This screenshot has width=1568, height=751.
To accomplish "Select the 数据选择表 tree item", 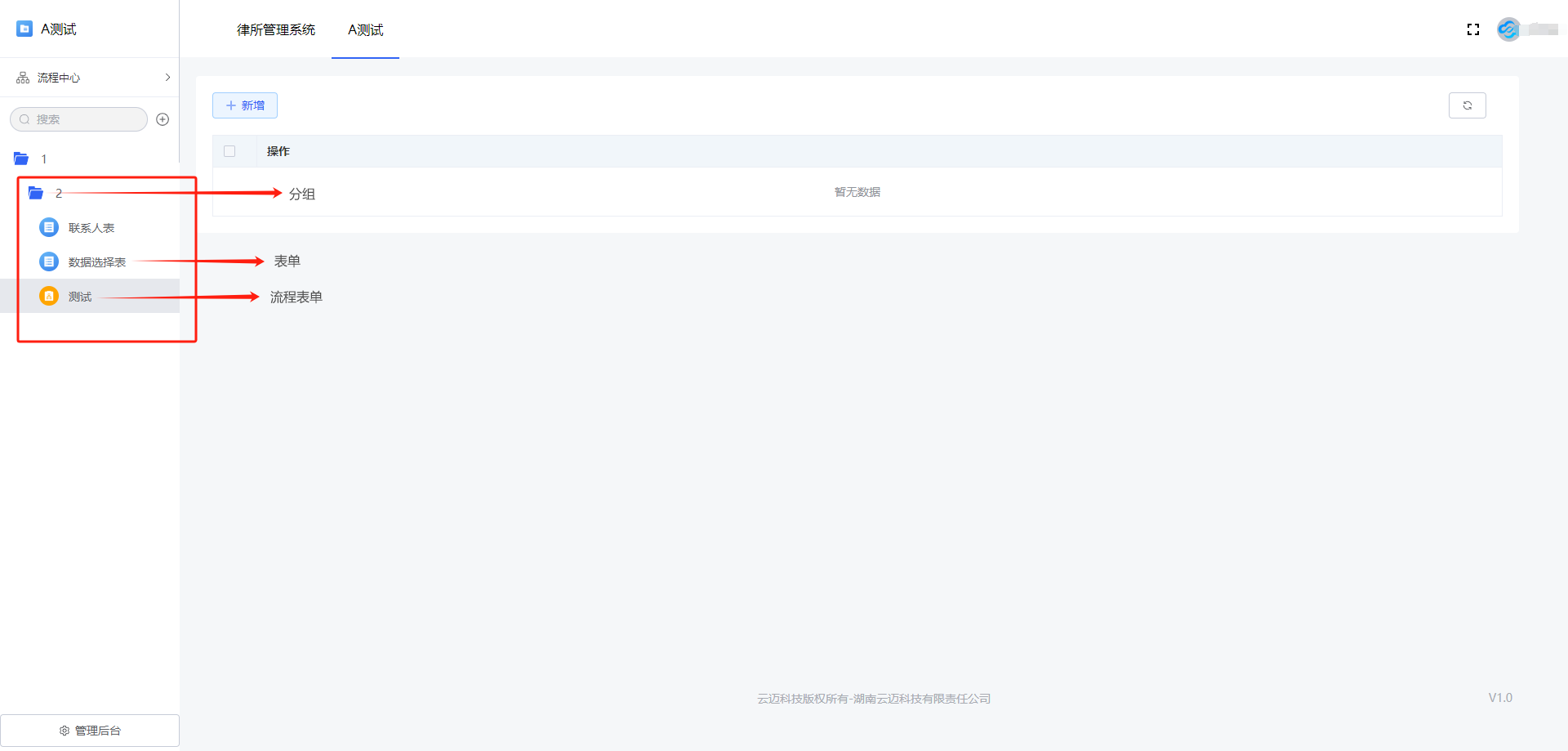I will pos(96,262).
